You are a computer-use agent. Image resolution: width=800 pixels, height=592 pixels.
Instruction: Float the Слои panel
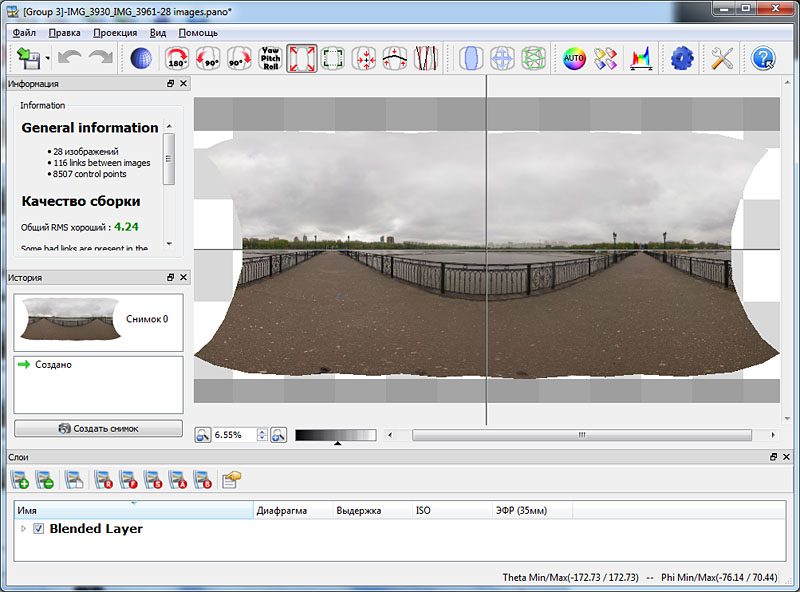coord(773,457)
